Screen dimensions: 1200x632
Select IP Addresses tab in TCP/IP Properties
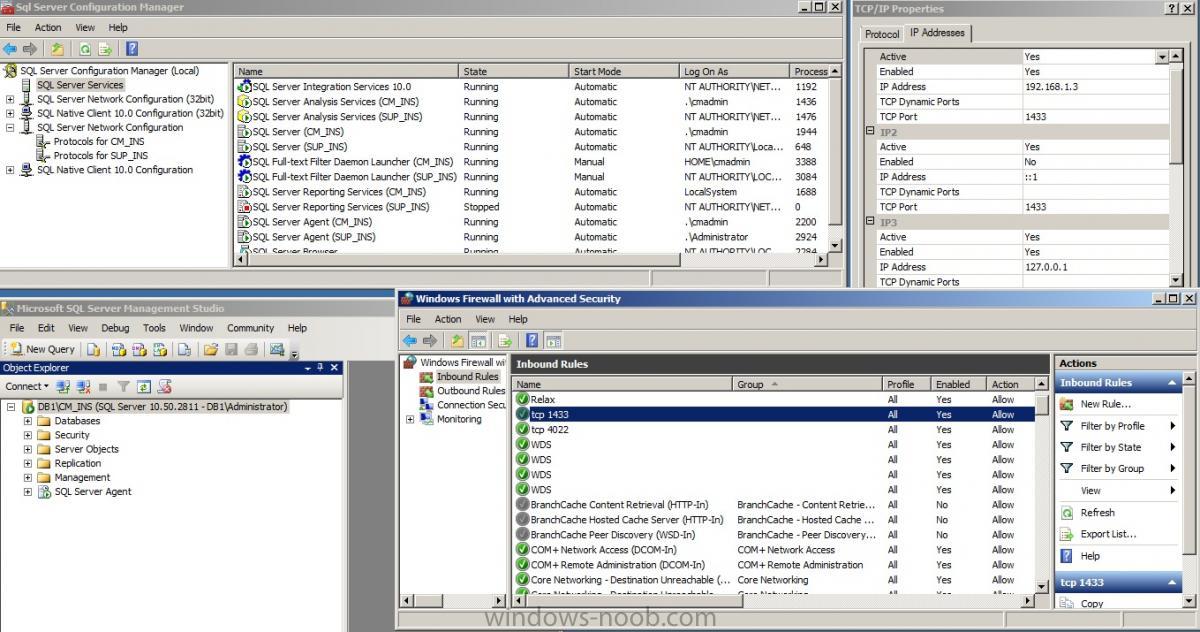tap(937, 32)
